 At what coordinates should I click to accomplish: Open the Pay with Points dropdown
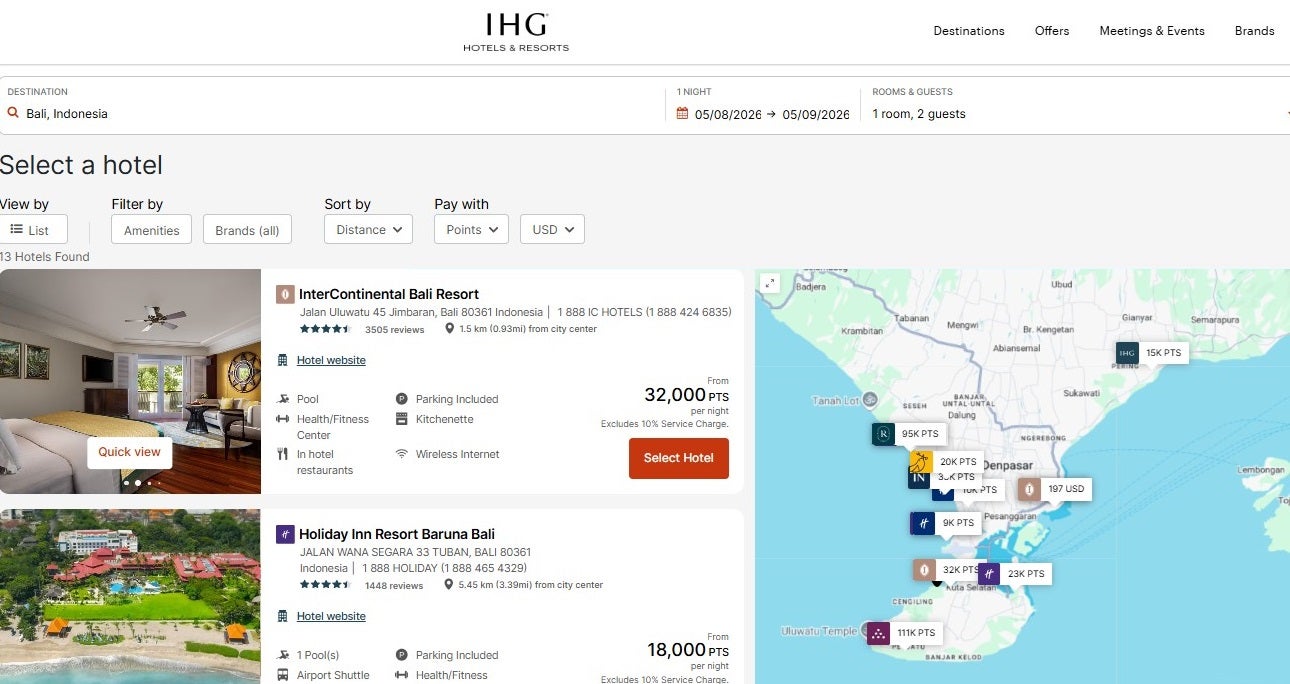coord(471,229)
